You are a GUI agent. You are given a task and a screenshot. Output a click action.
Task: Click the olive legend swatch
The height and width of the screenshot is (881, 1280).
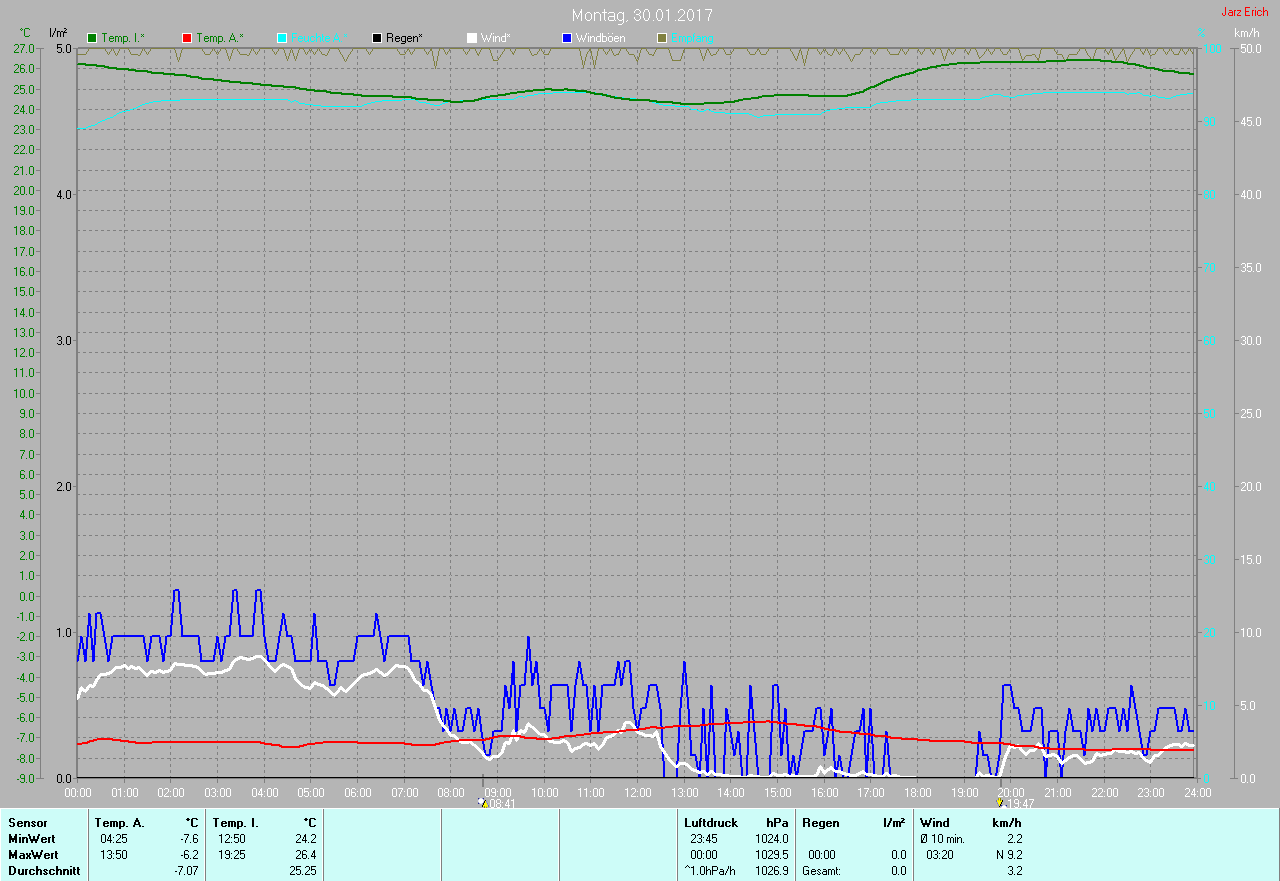point(661,38)
